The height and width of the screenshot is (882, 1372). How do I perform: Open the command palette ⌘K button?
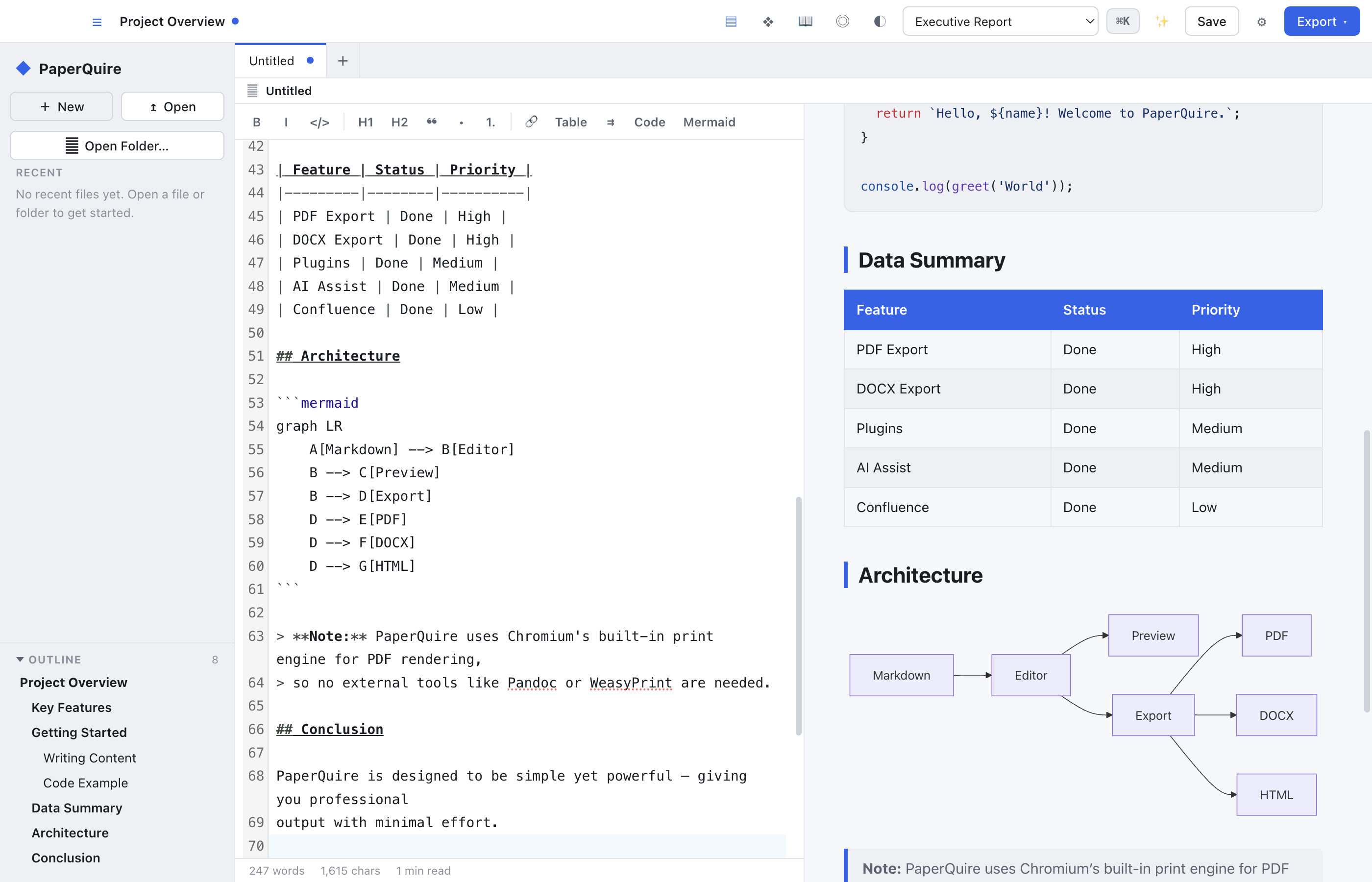1122,22
